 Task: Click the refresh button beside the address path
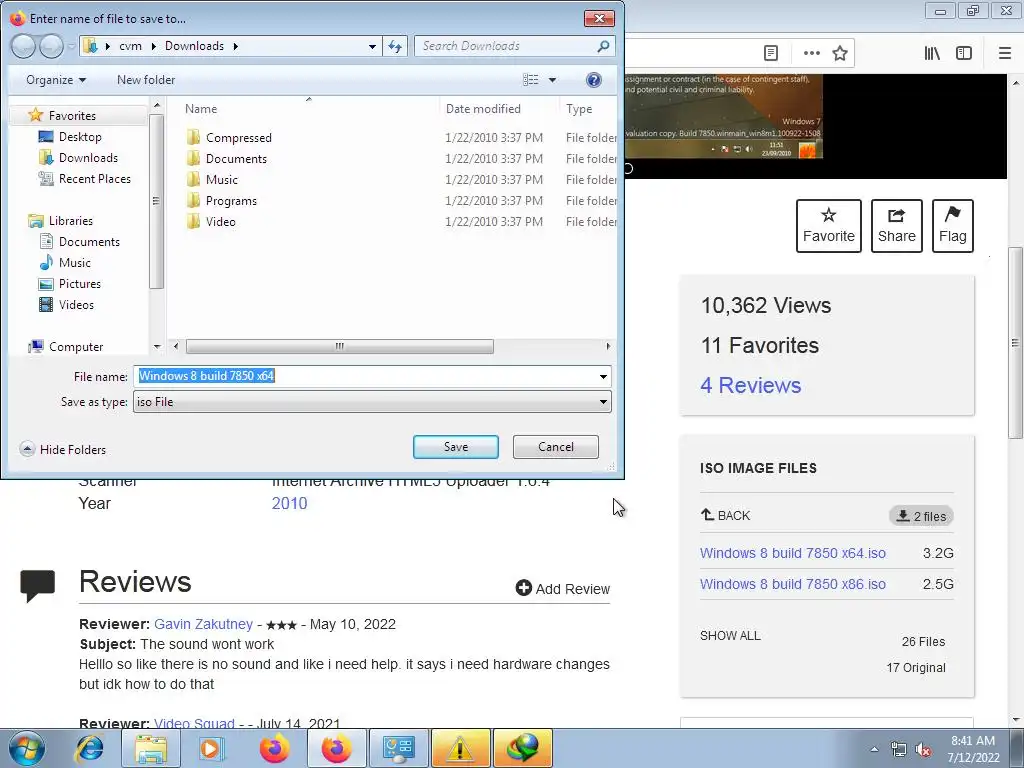click(395, 46)
